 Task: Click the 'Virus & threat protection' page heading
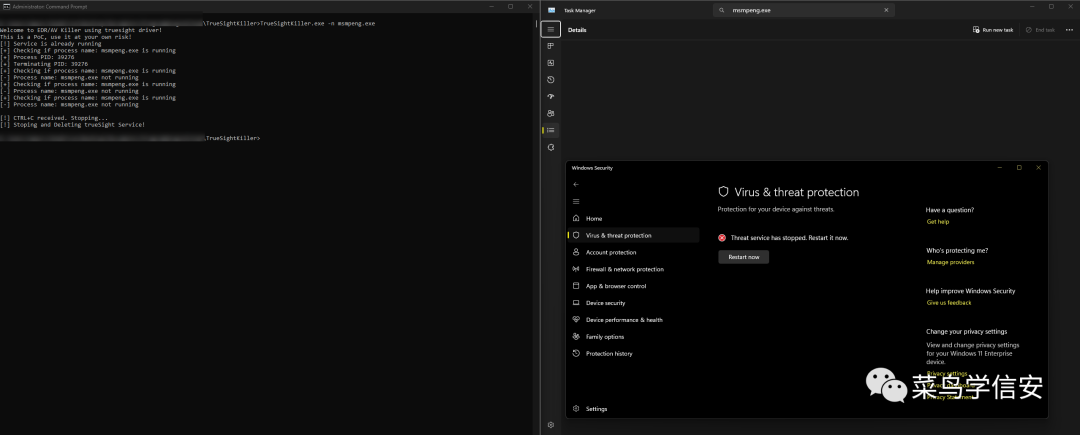pos(797,192)
